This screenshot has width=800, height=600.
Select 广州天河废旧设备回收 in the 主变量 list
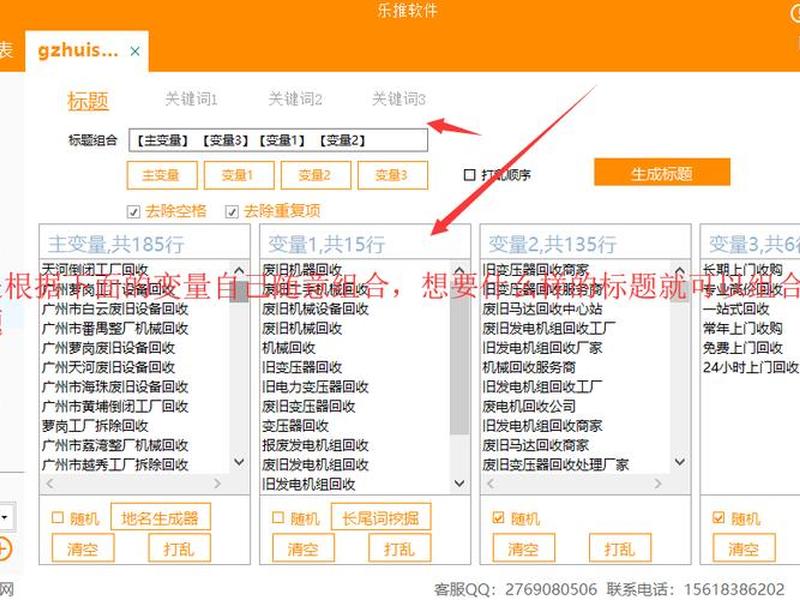[x=109, y=367]
